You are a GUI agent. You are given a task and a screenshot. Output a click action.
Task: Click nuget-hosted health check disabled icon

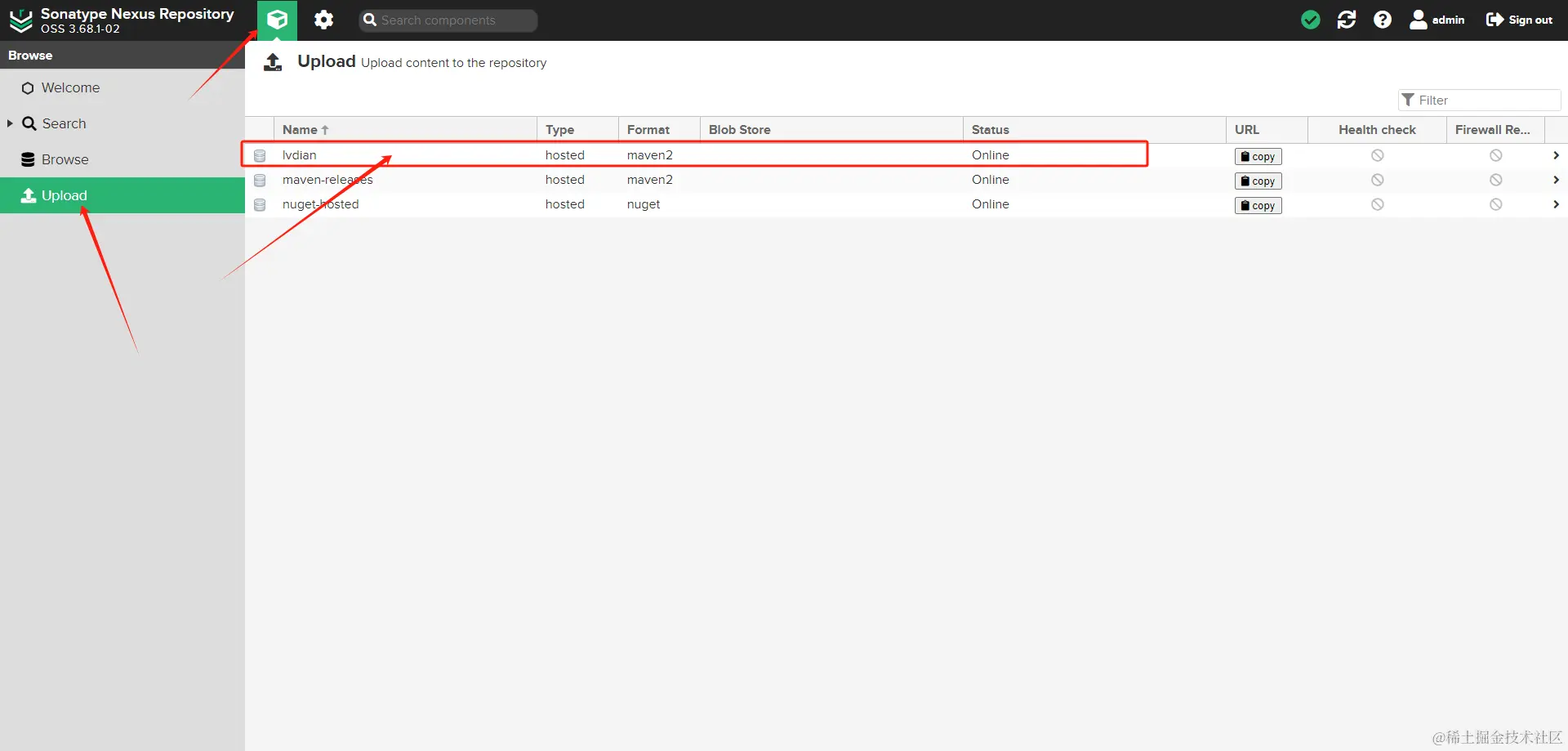[x=1377, y=204]
